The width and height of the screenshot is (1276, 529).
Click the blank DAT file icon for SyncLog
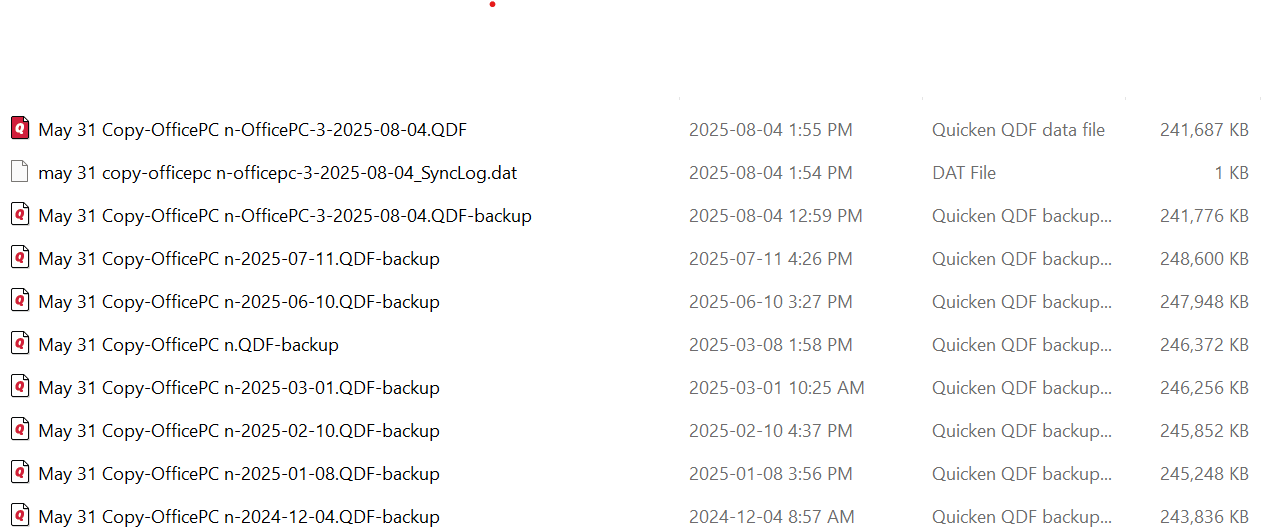(x=20, y=171)
